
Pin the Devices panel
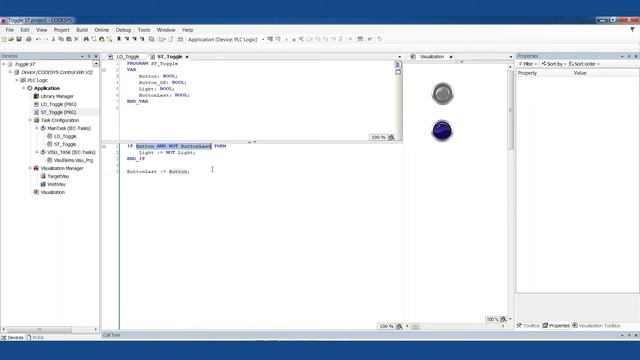tap(89, 56)
